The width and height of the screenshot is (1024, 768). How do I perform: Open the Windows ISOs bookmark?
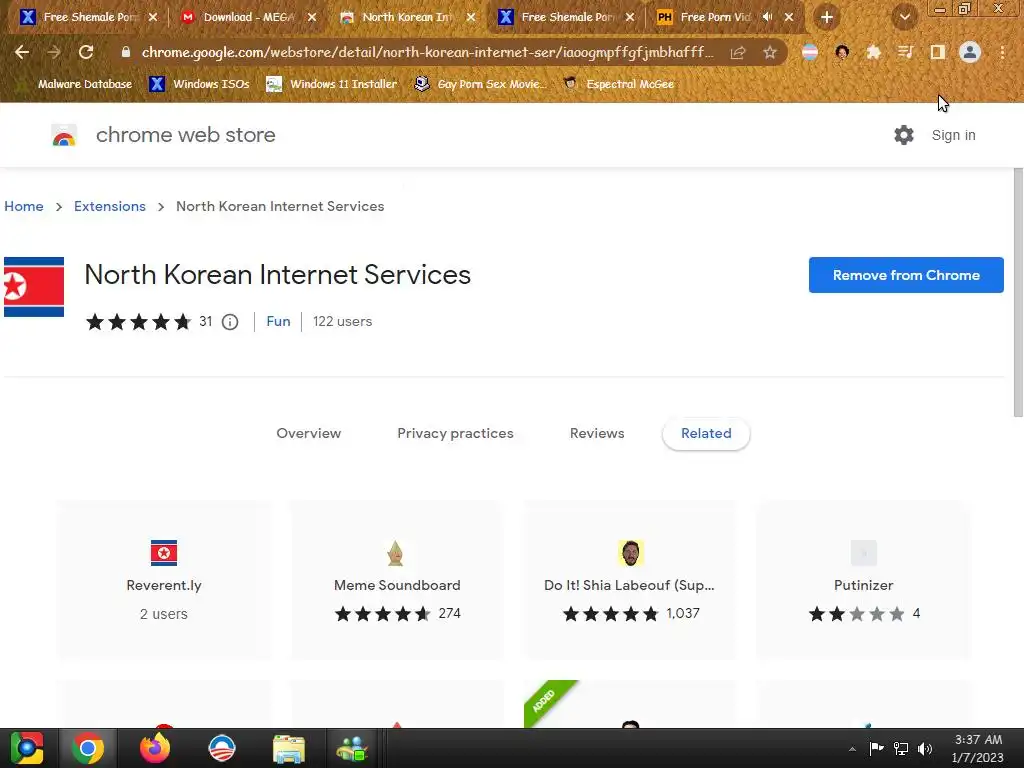(200, 84)
